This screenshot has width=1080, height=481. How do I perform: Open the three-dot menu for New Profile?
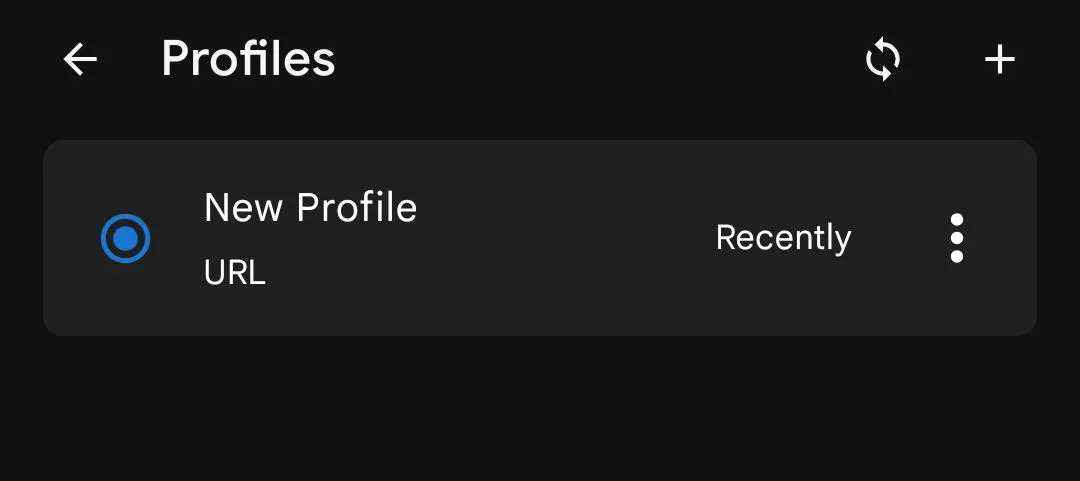click(957, 238)
